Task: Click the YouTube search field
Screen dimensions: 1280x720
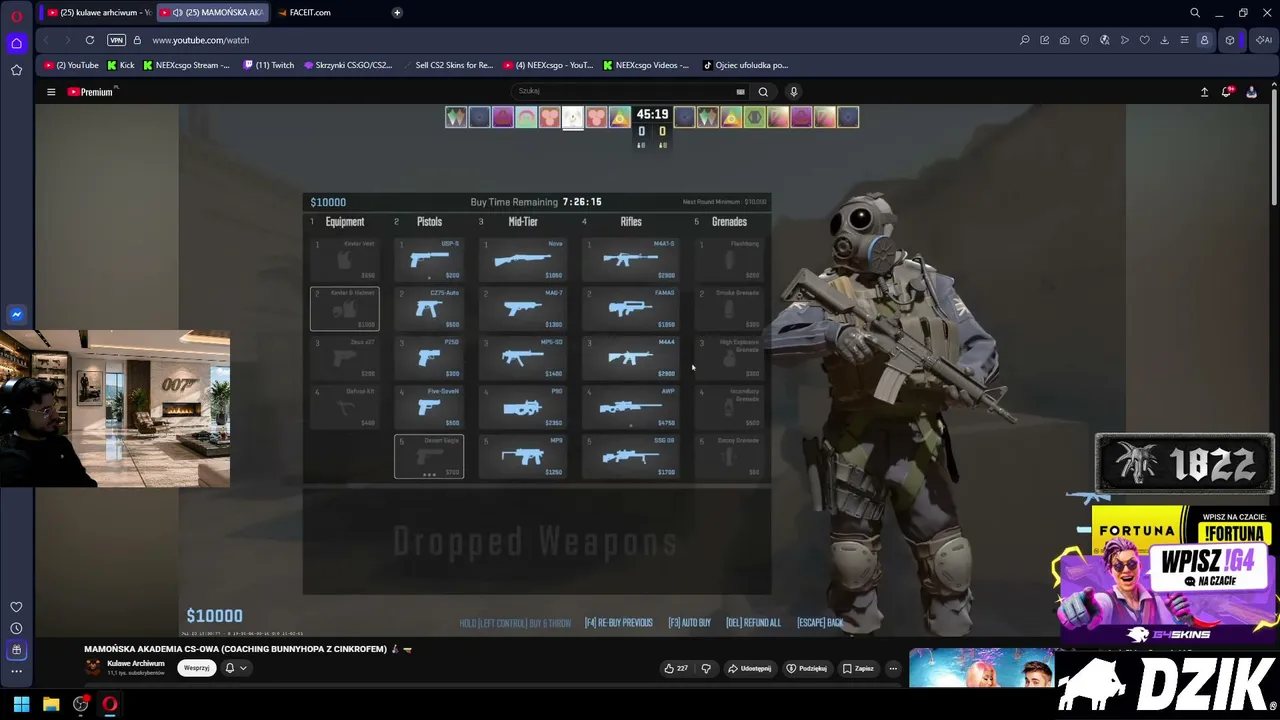Action: coord(628,92)
